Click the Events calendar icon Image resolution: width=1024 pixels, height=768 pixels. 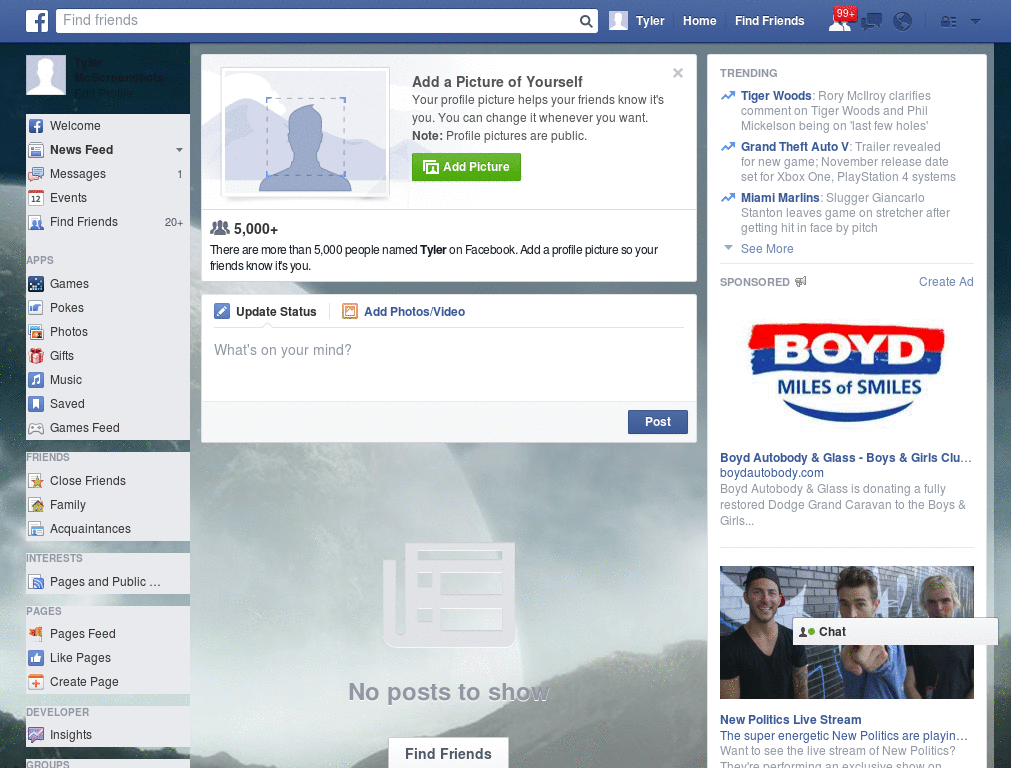click(36, 198)
